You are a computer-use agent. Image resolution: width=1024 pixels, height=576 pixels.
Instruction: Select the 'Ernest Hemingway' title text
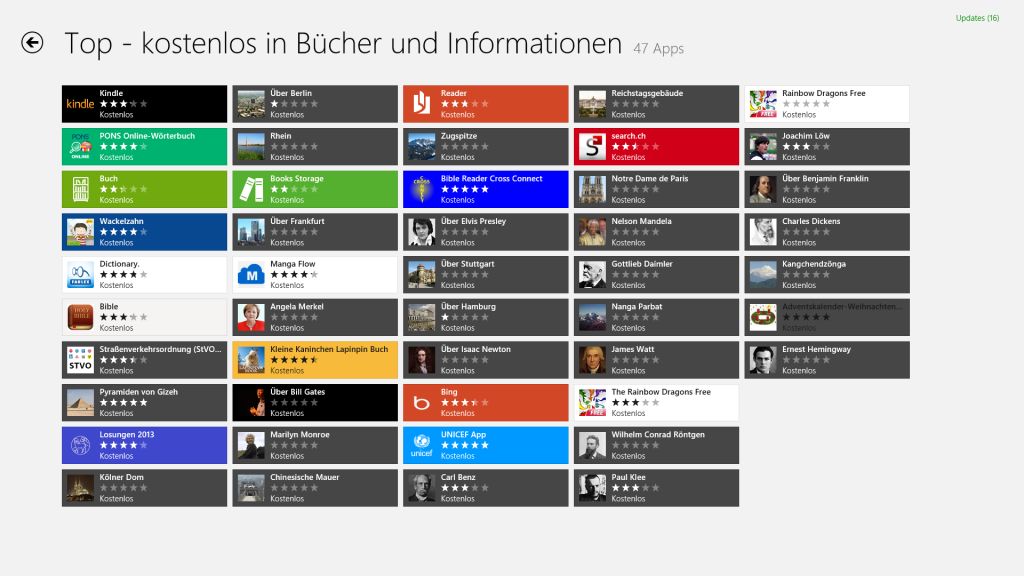816,349
